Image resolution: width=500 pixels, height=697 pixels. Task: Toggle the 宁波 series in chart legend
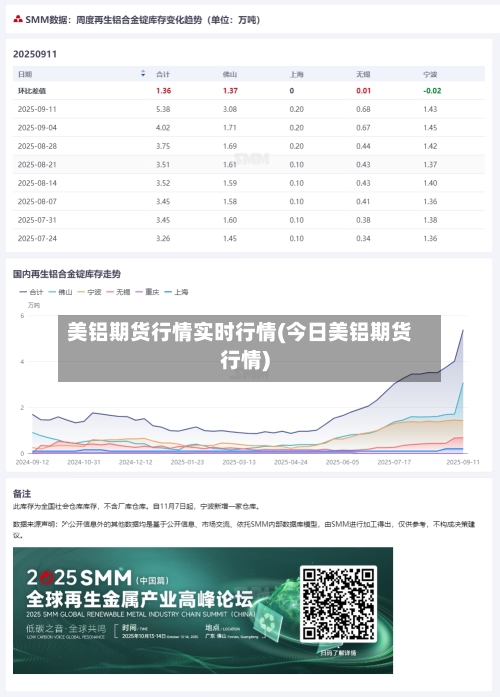click(89, 292)
